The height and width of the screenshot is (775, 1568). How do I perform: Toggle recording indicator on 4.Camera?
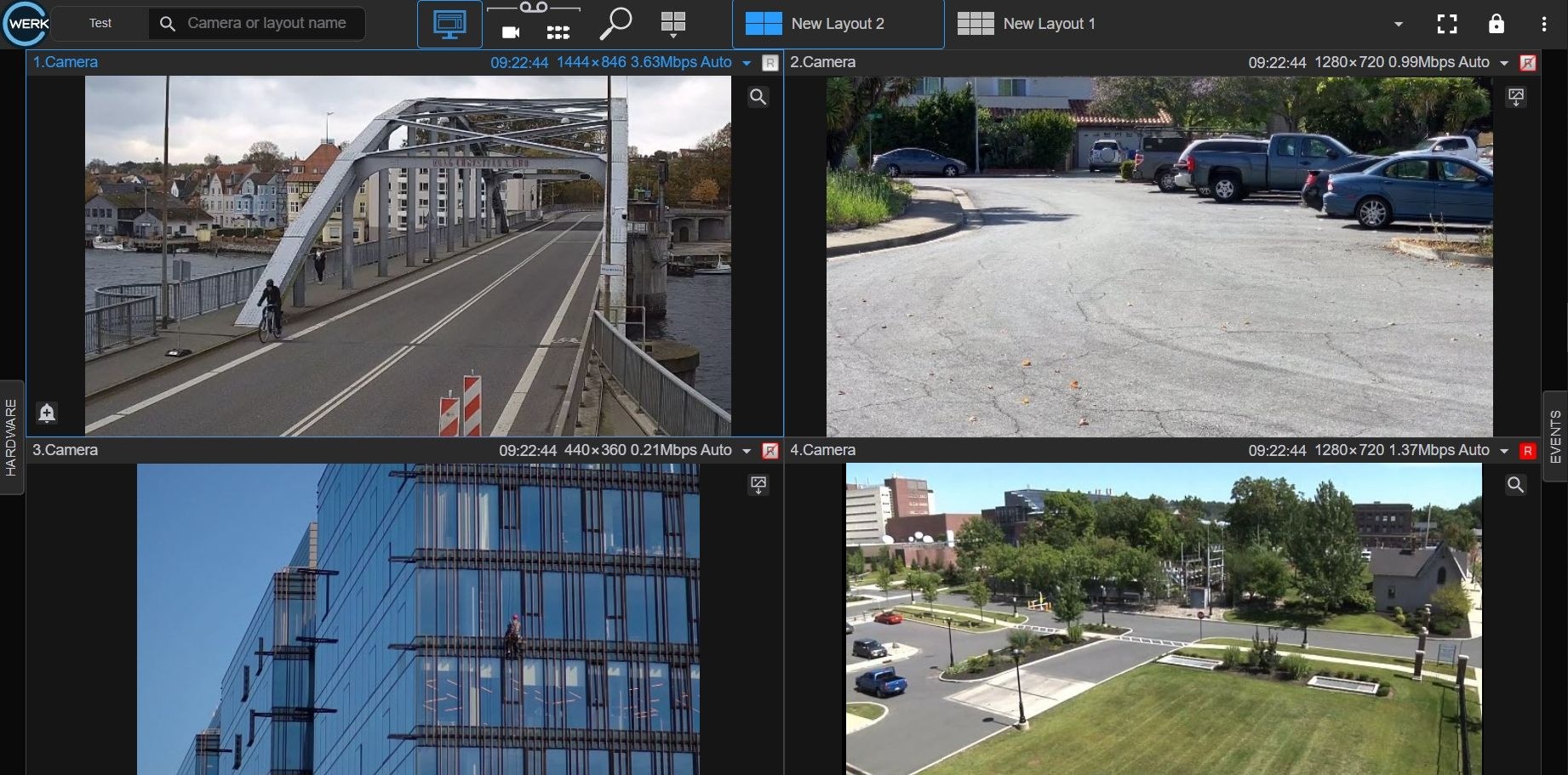pos(1528,451)
